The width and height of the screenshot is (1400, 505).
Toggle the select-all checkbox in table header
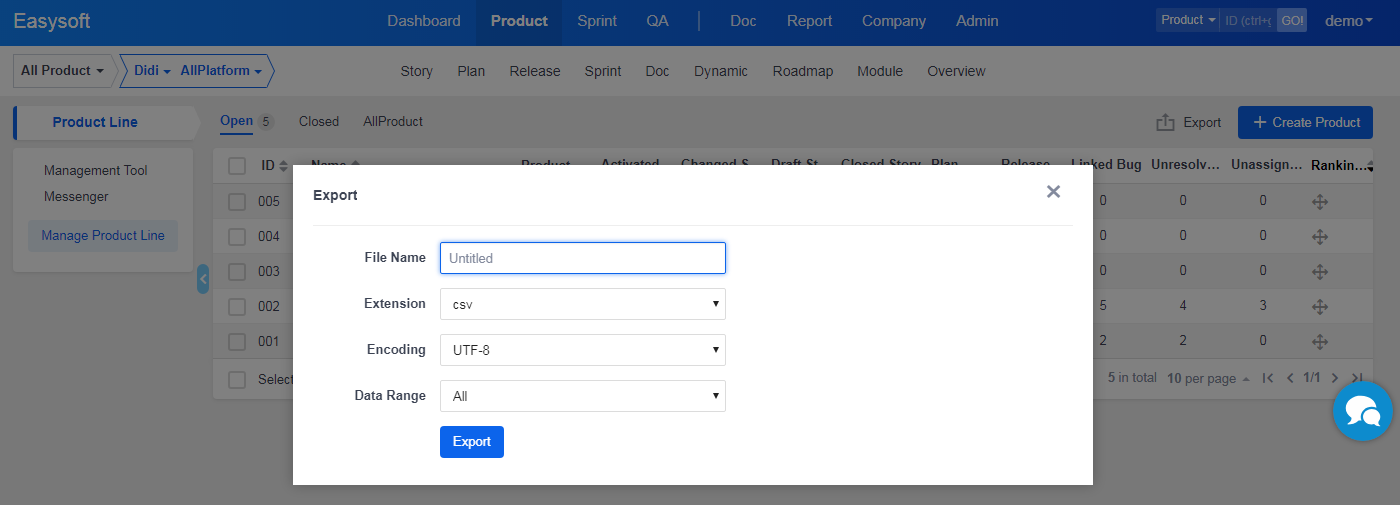tap(237, 166)
